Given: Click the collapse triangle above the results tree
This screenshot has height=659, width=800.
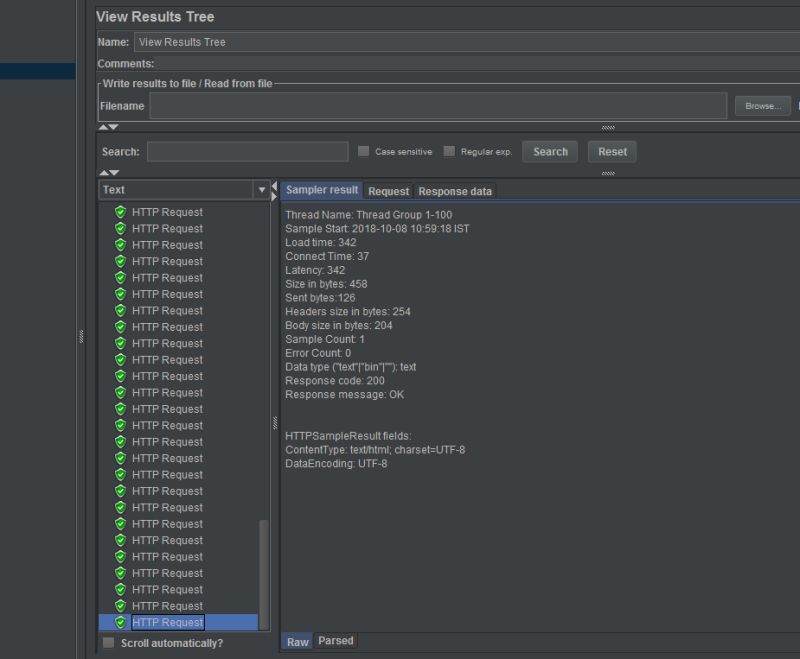Looking at the screenshot, I should (104, 174).
